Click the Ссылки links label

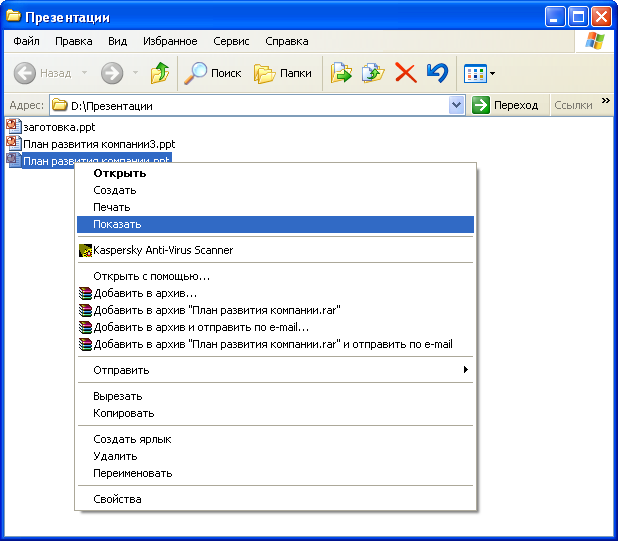[573, 106]
